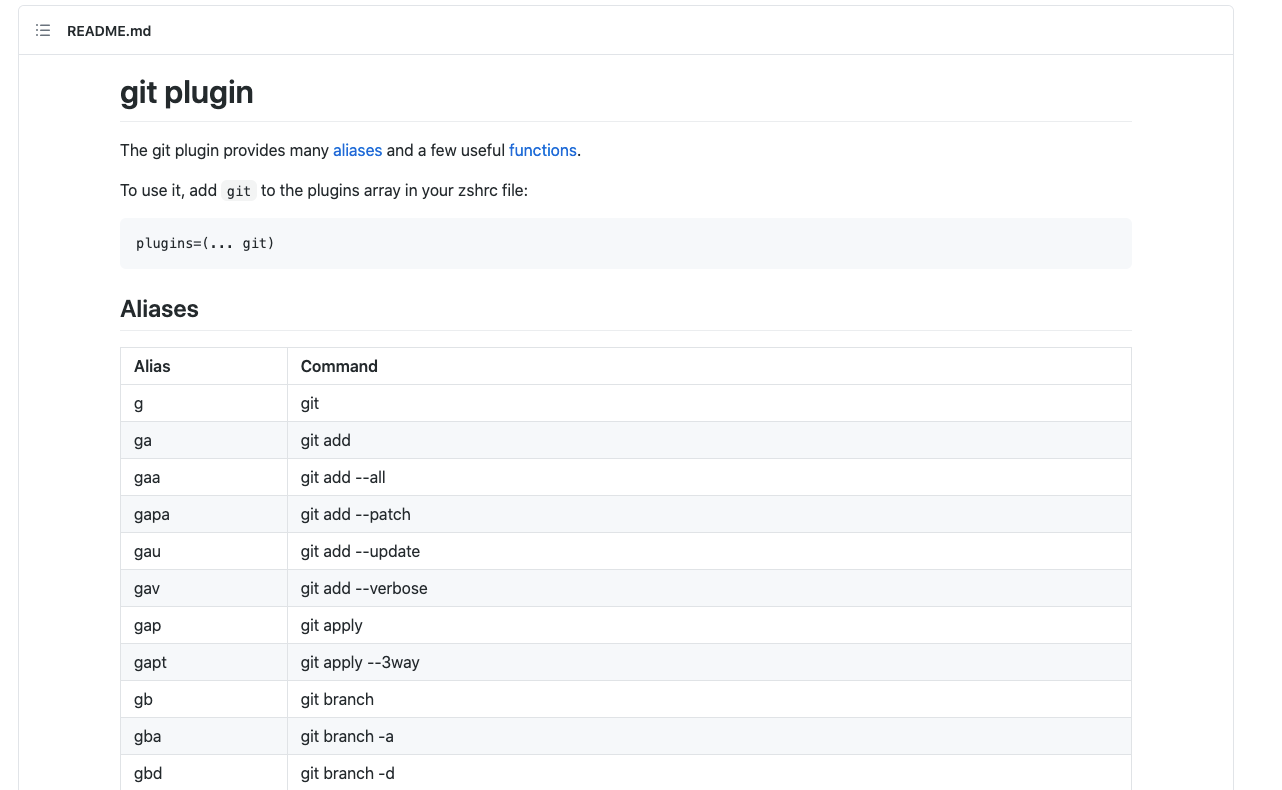1282x790 pixels.
Task: Click the 'git plugin' heading
Action: pos(187,92)
